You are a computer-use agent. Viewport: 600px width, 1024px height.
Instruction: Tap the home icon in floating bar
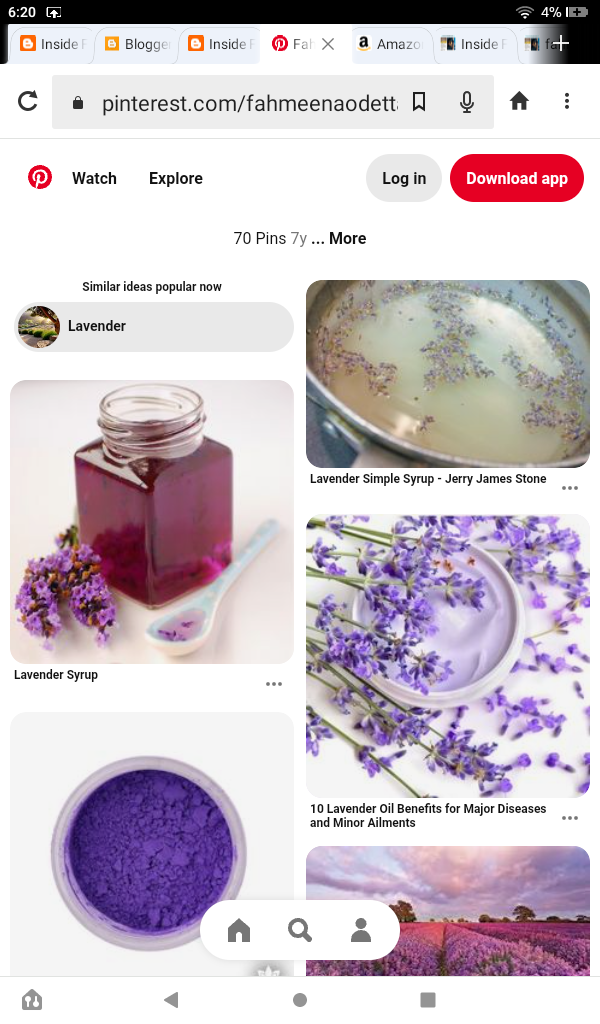point(239,930)
